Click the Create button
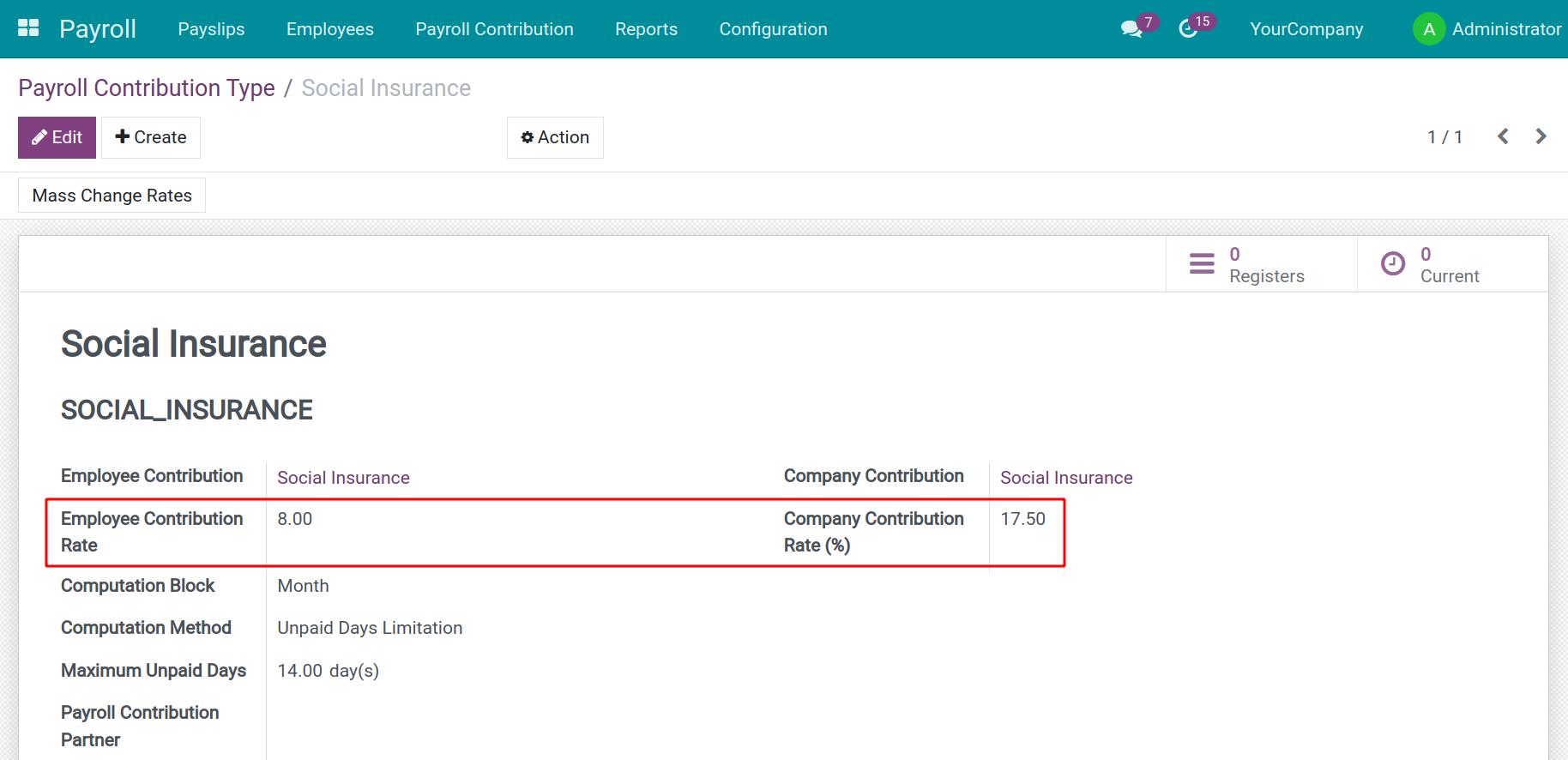Image resolution: width=1568 pixels, height=760 pixels. pyautogui.click(x=151, y=137)
